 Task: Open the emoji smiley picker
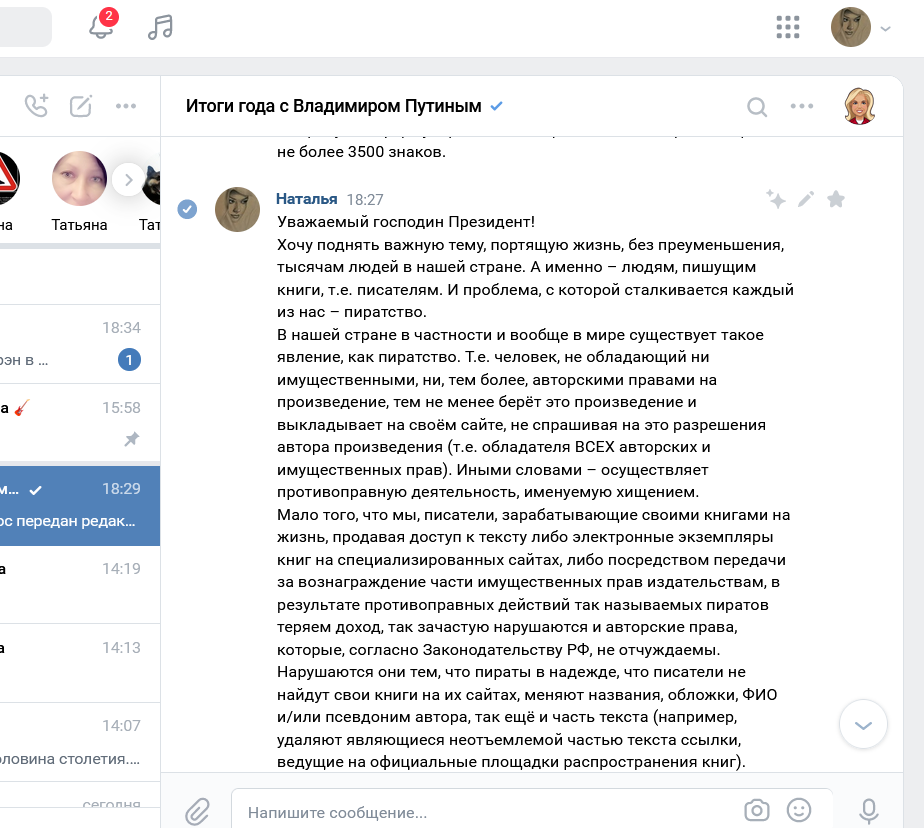point(798,810)
